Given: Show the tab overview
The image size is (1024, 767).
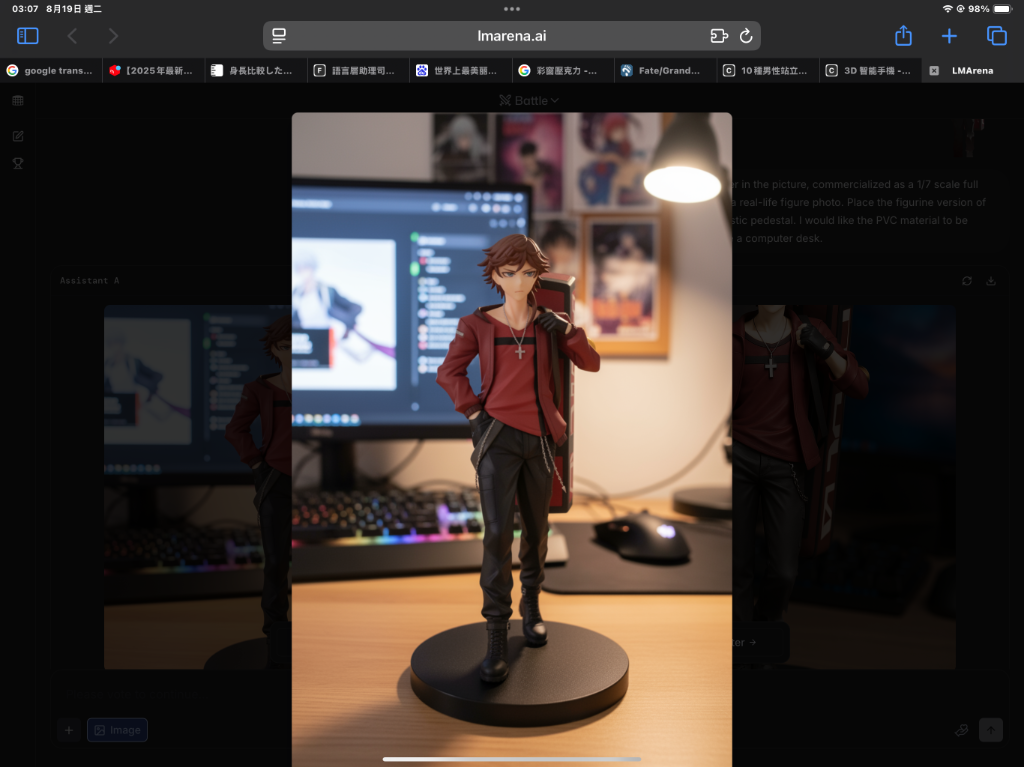Looking at the screenshot, I should point(997,36).
